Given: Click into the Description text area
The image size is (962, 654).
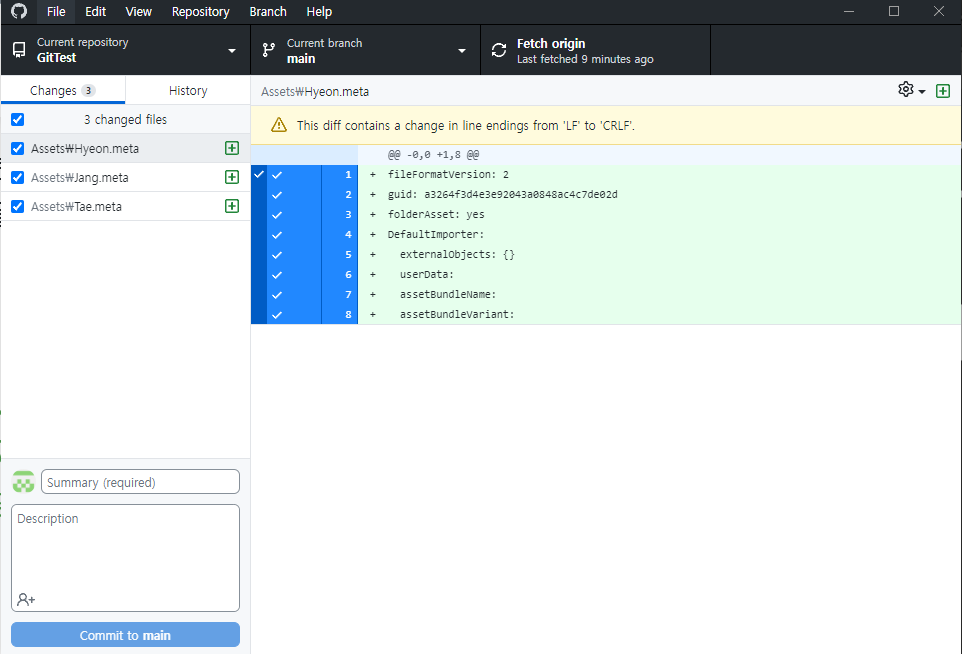Looking at the screenshot, I should click(125, 558).
